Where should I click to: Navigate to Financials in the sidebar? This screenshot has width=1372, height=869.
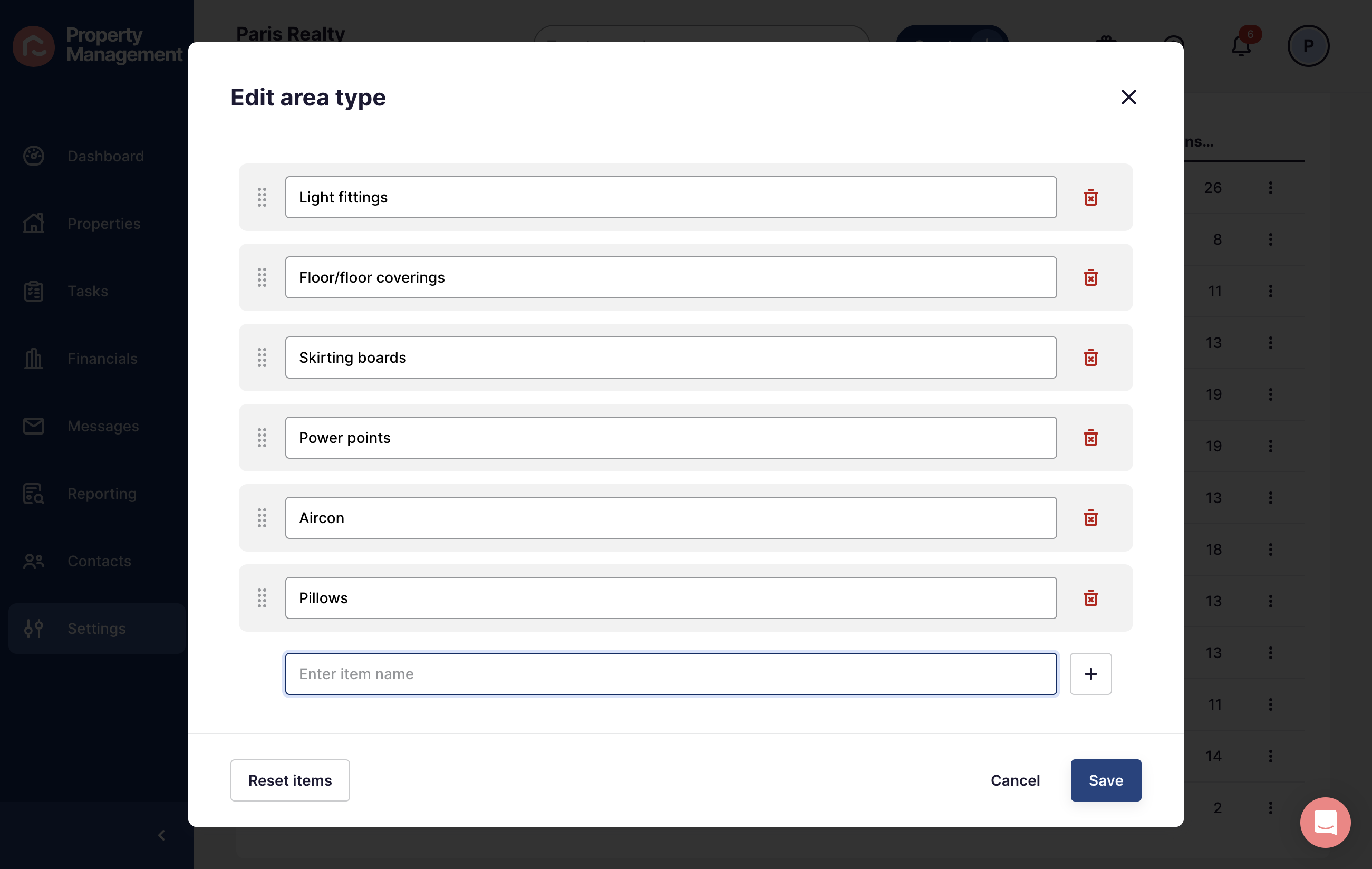97,359
